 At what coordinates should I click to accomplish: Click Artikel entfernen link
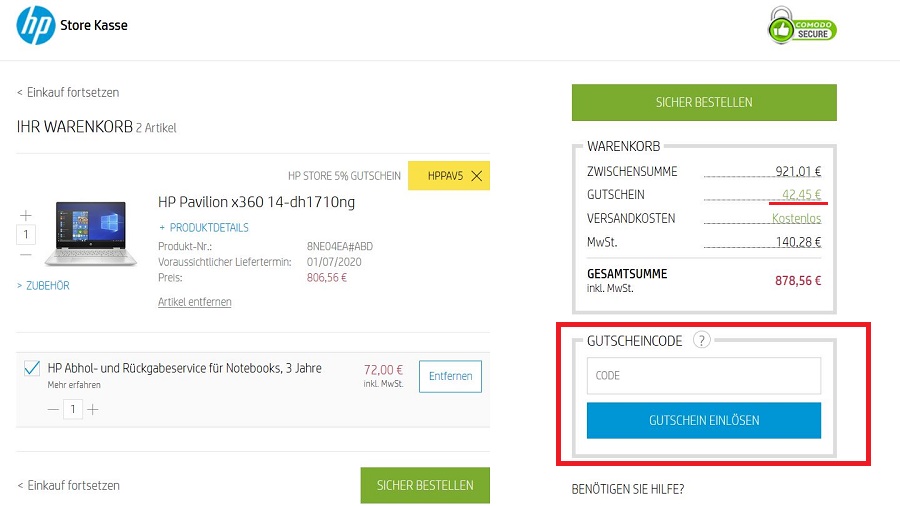pos(195,302)
